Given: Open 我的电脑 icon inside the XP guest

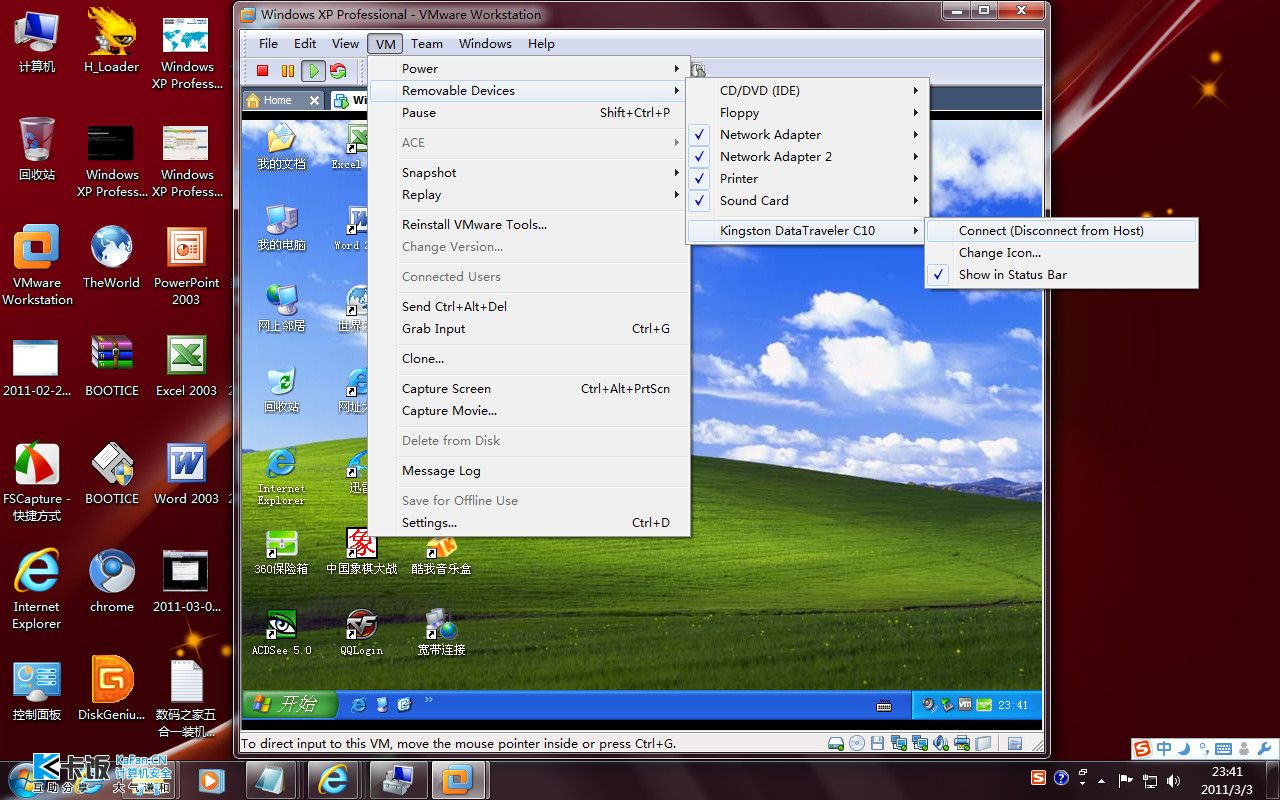Looking at the screenshot, I should coord(281,228).
